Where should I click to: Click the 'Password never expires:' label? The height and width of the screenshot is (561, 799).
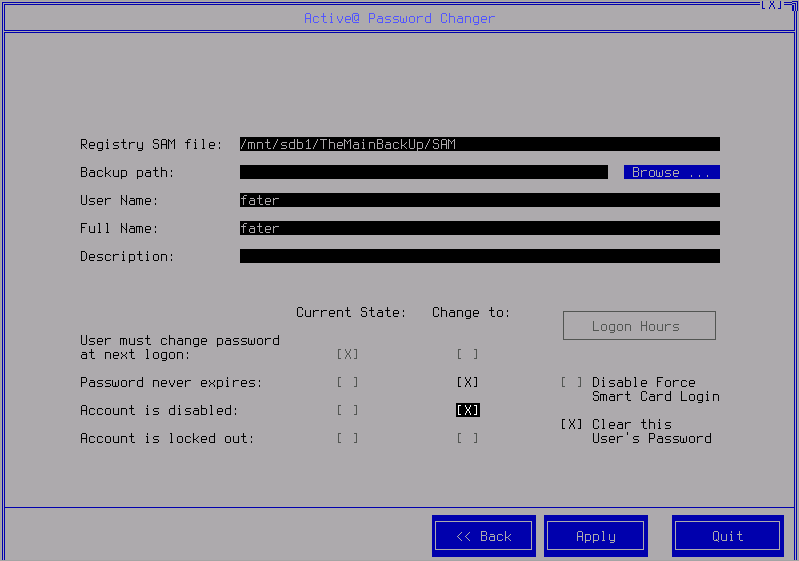[171, 383]
